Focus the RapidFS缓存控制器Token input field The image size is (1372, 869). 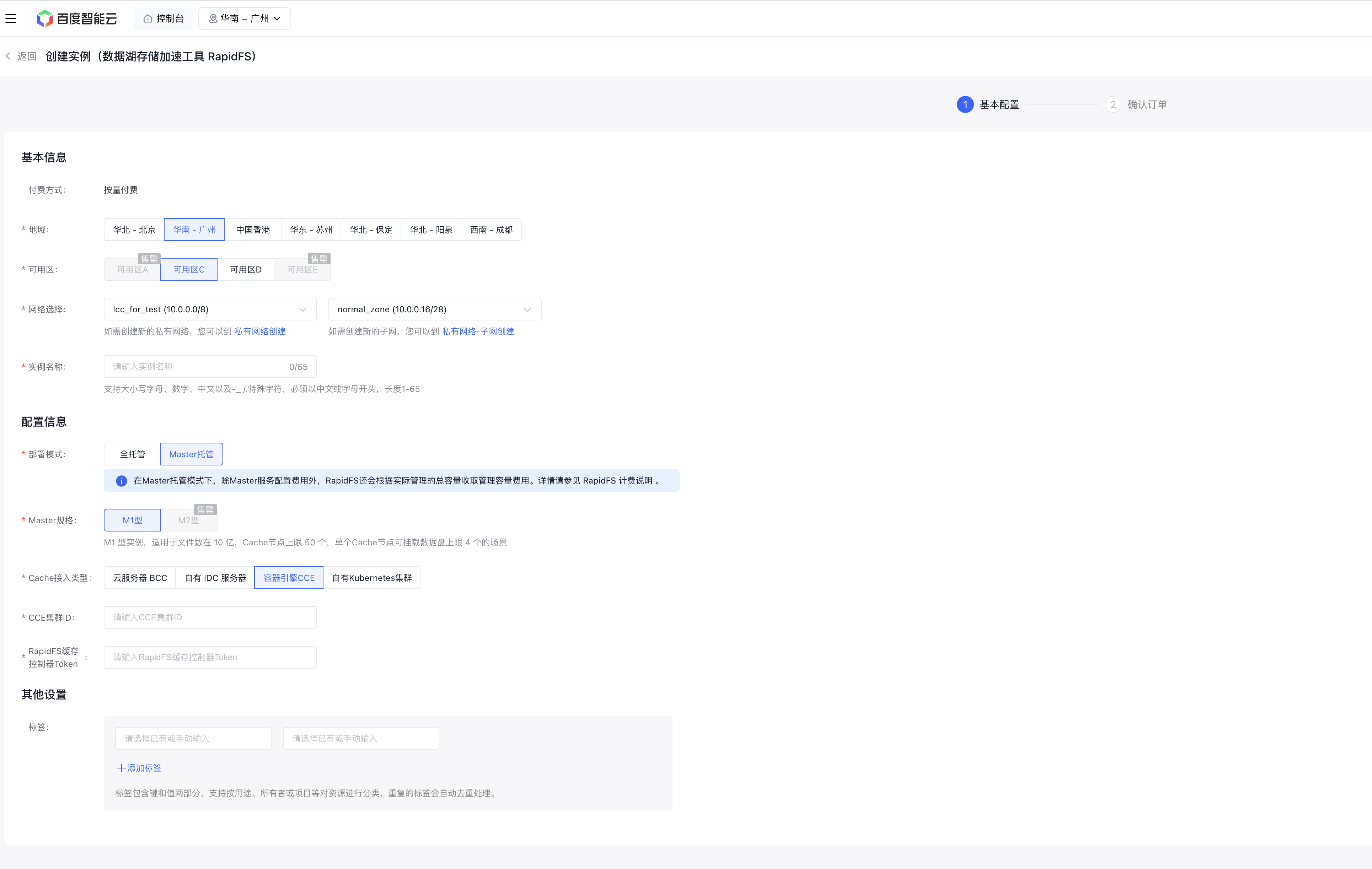pyautogui.click(x=210, y=657)
